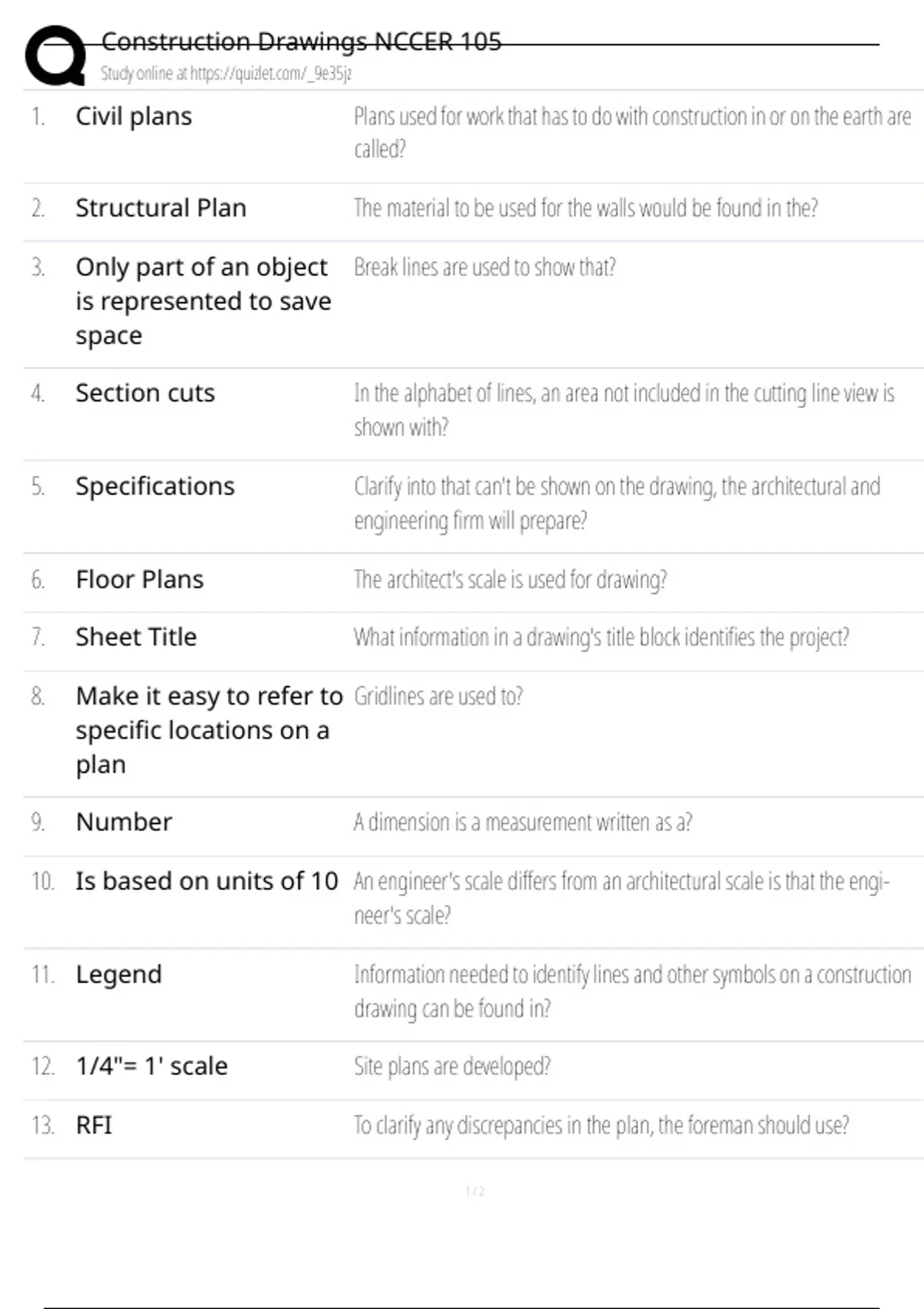This screenshot has width=924, height=1309.
Task: Open the quizlet.com study link
Action: (x=226, y=74)
